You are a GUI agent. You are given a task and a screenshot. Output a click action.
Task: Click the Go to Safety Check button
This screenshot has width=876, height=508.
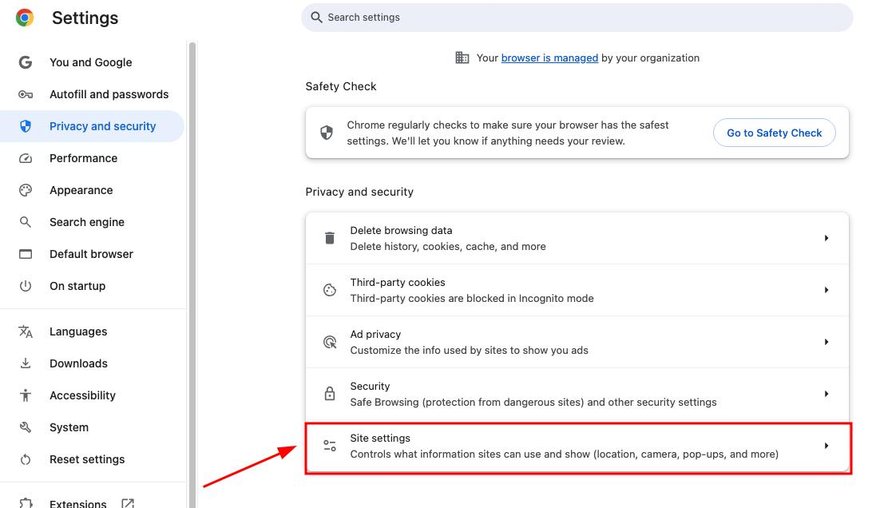(x=774, y=133)
